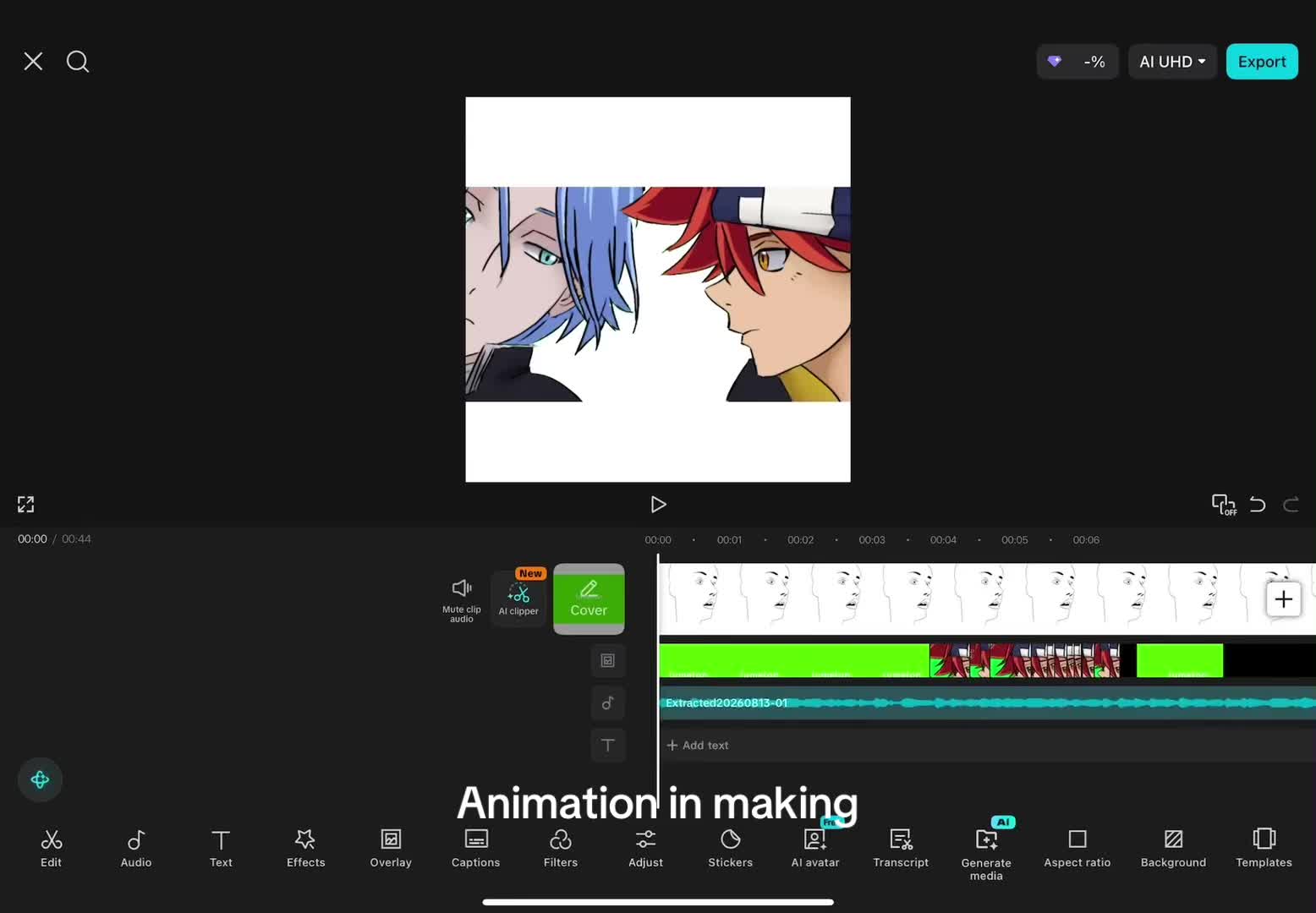Open Templates

coord(1264,849)
